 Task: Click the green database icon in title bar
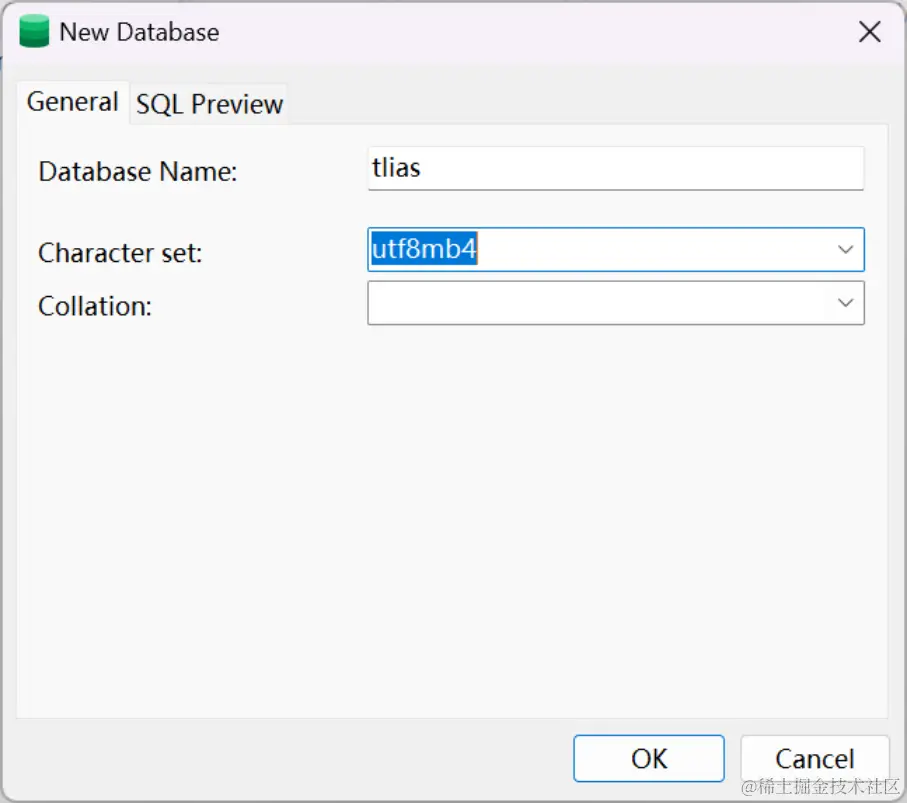tap(35, 32)
